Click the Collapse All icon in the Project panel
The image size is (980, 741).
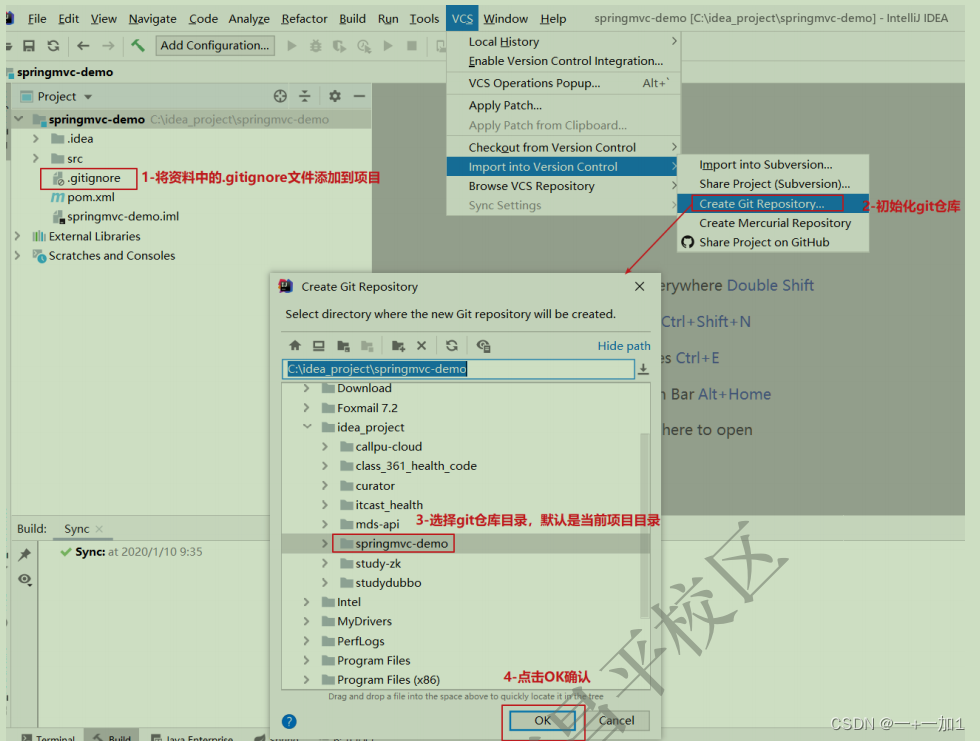click(307, 95)
